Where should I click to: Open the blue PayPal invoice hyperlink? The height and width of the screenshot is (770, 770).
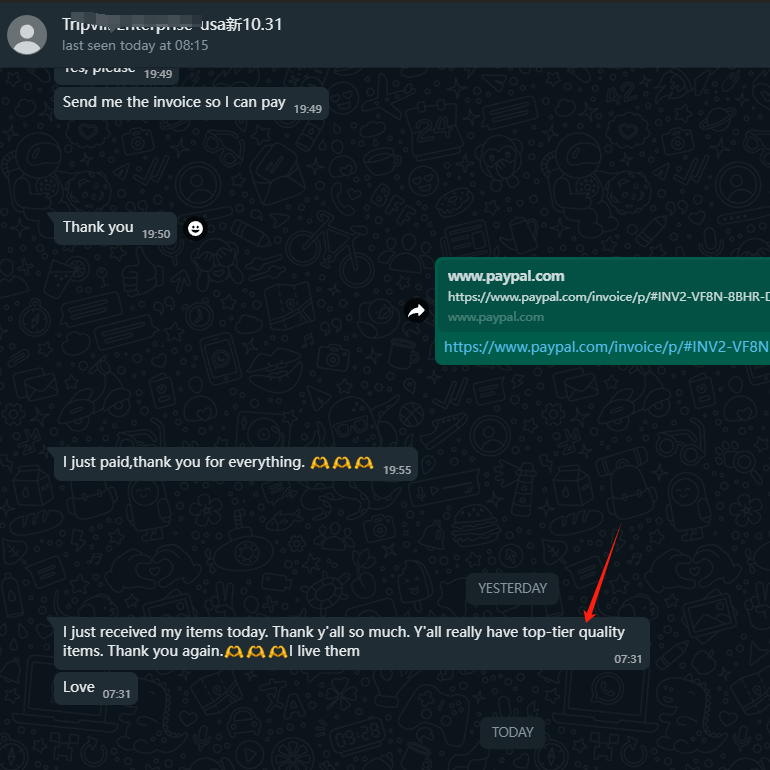(606, 347)
